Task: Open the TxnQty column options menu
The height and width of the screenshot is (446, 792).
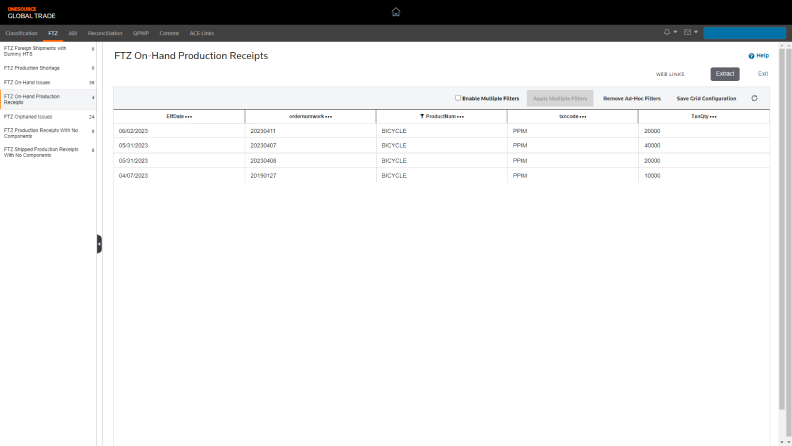Action: pos(713,117)
